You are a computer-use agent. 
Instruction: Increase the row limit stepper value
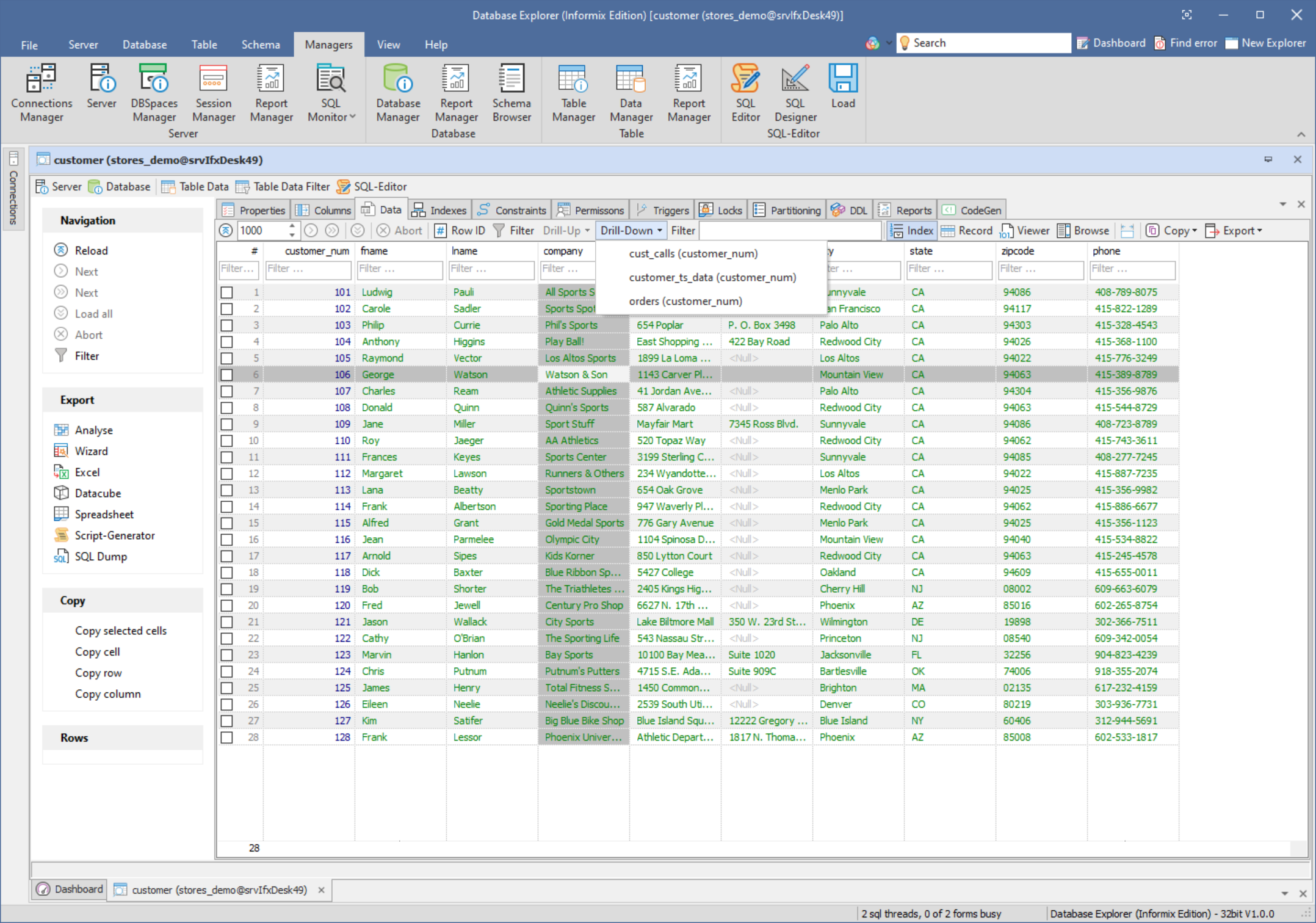pos(292,226)
